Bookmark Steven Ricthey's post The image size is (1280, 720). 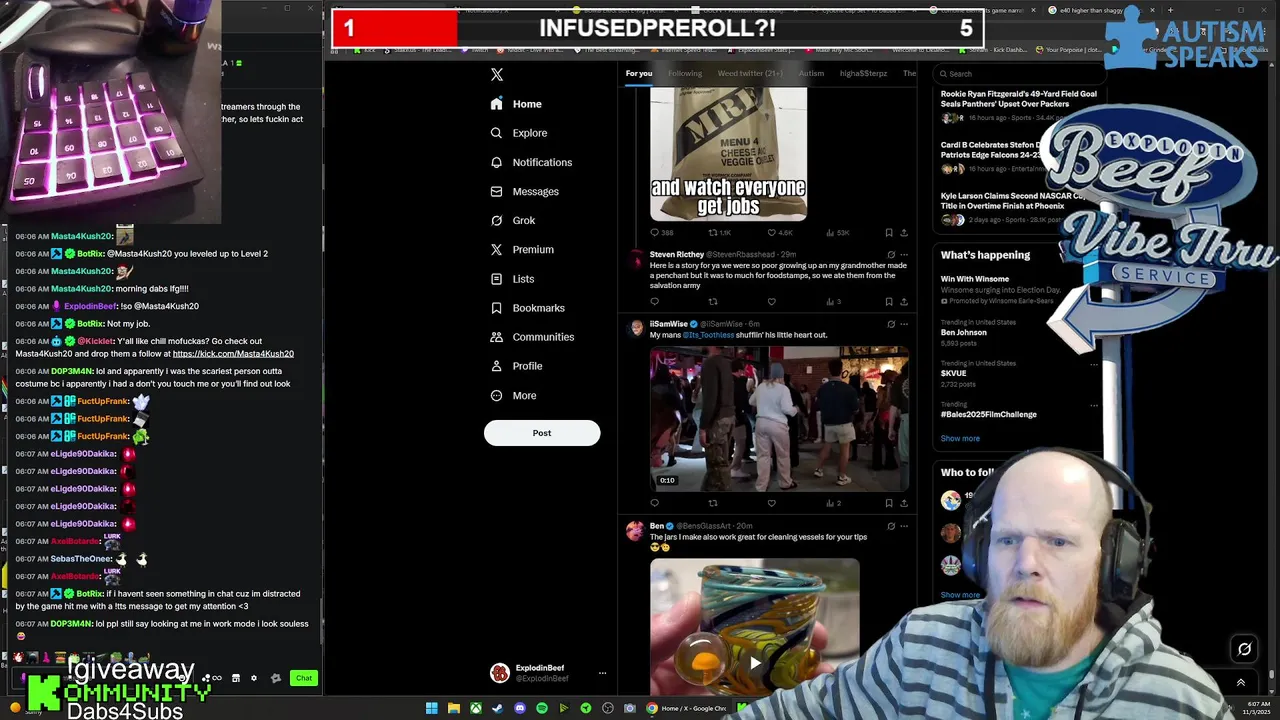(x=889, y=301)
